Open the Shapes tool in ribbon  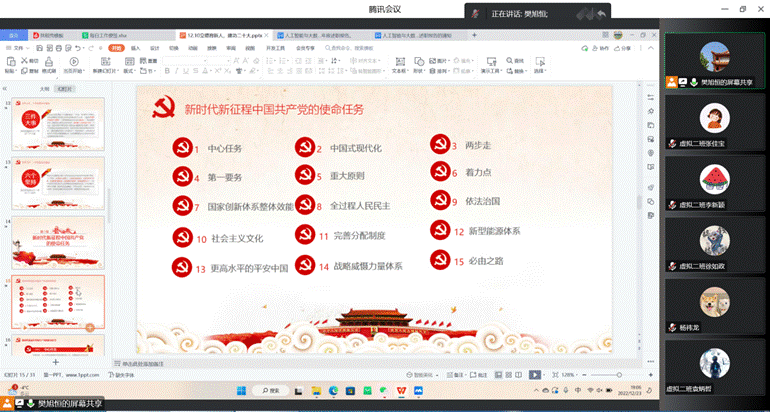click(420, 63)
